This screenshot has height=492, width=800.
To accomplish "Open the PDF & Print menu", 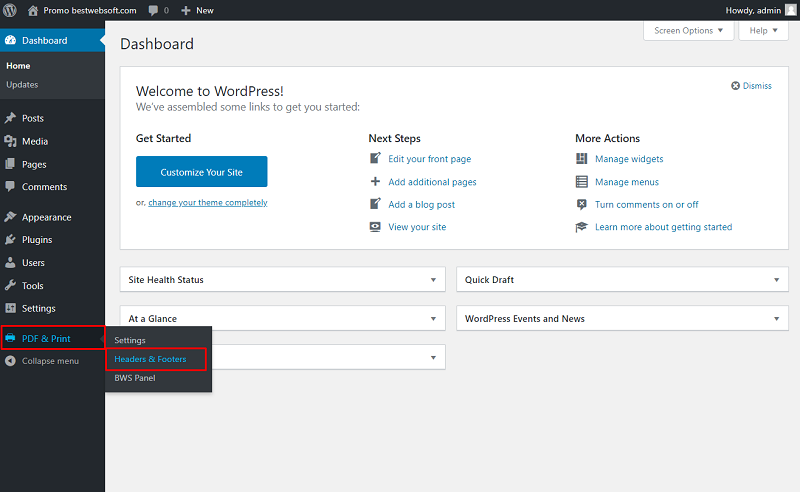I will point(53,338).
